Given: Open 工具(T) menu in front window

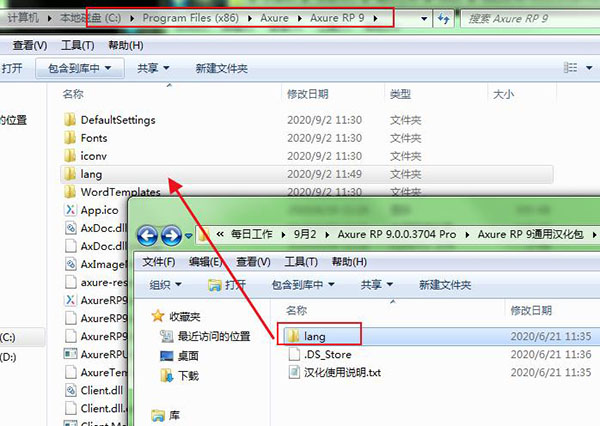Looking at the screenshot, I should pos(301,262).
